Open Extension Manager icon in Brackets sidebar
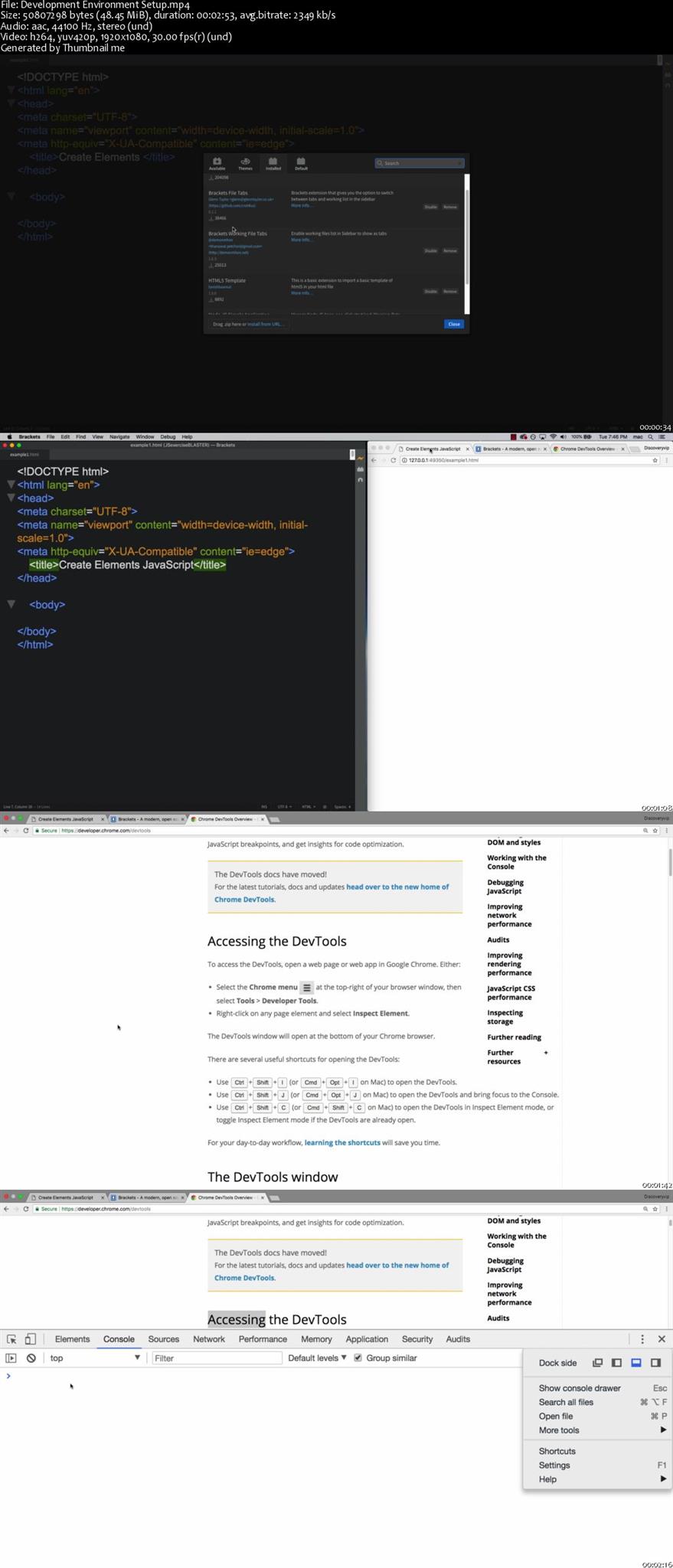The image size is (673, 1568). (360, 469)
